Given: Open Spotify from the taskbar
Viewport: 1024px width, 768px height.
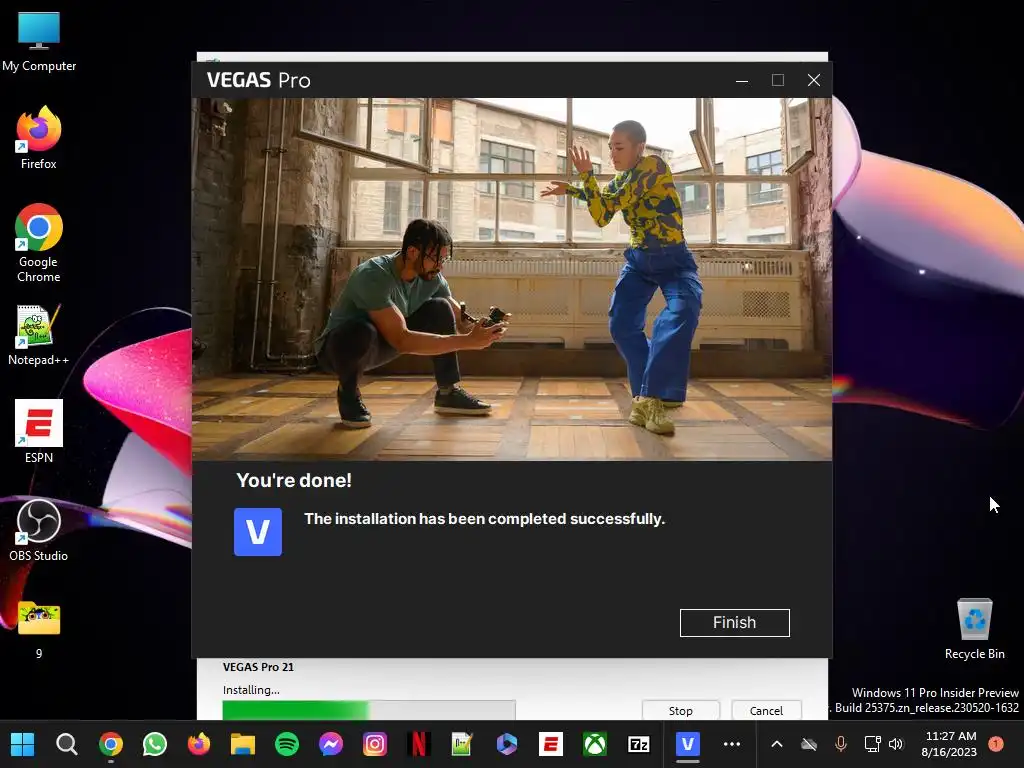Looking at the screenshot, I should pyautogui.click(x=287, y=744).
